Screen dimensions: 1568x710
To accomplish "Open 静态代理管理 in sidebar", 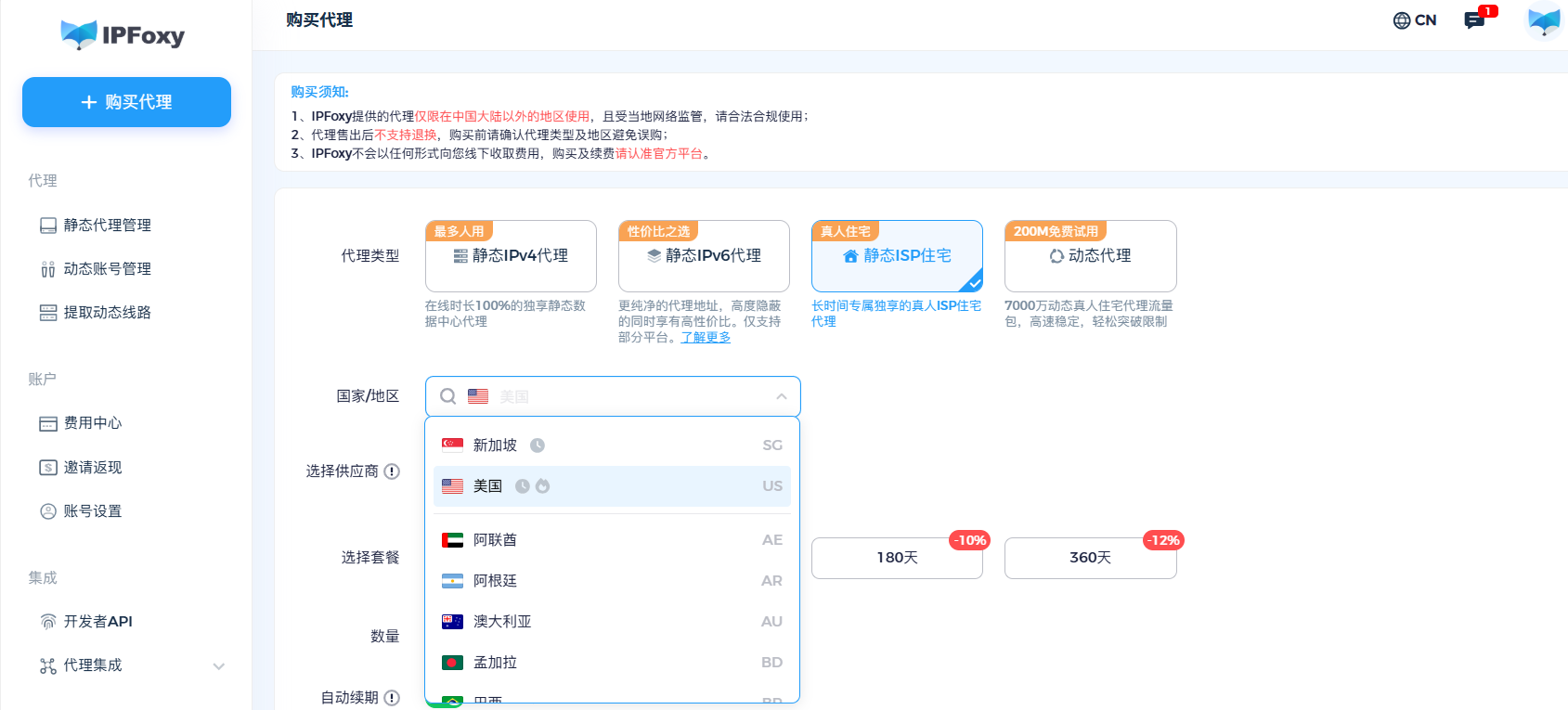I will pos(107,226).
